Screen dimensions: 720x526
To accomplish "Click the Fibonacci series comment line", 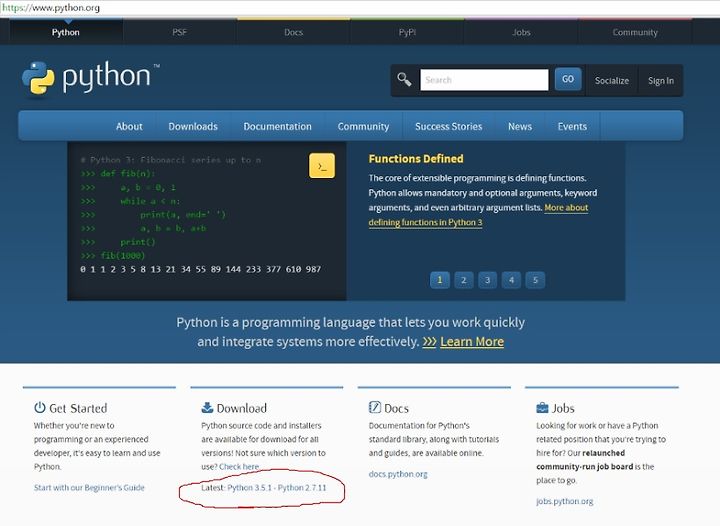I will 171,160.
